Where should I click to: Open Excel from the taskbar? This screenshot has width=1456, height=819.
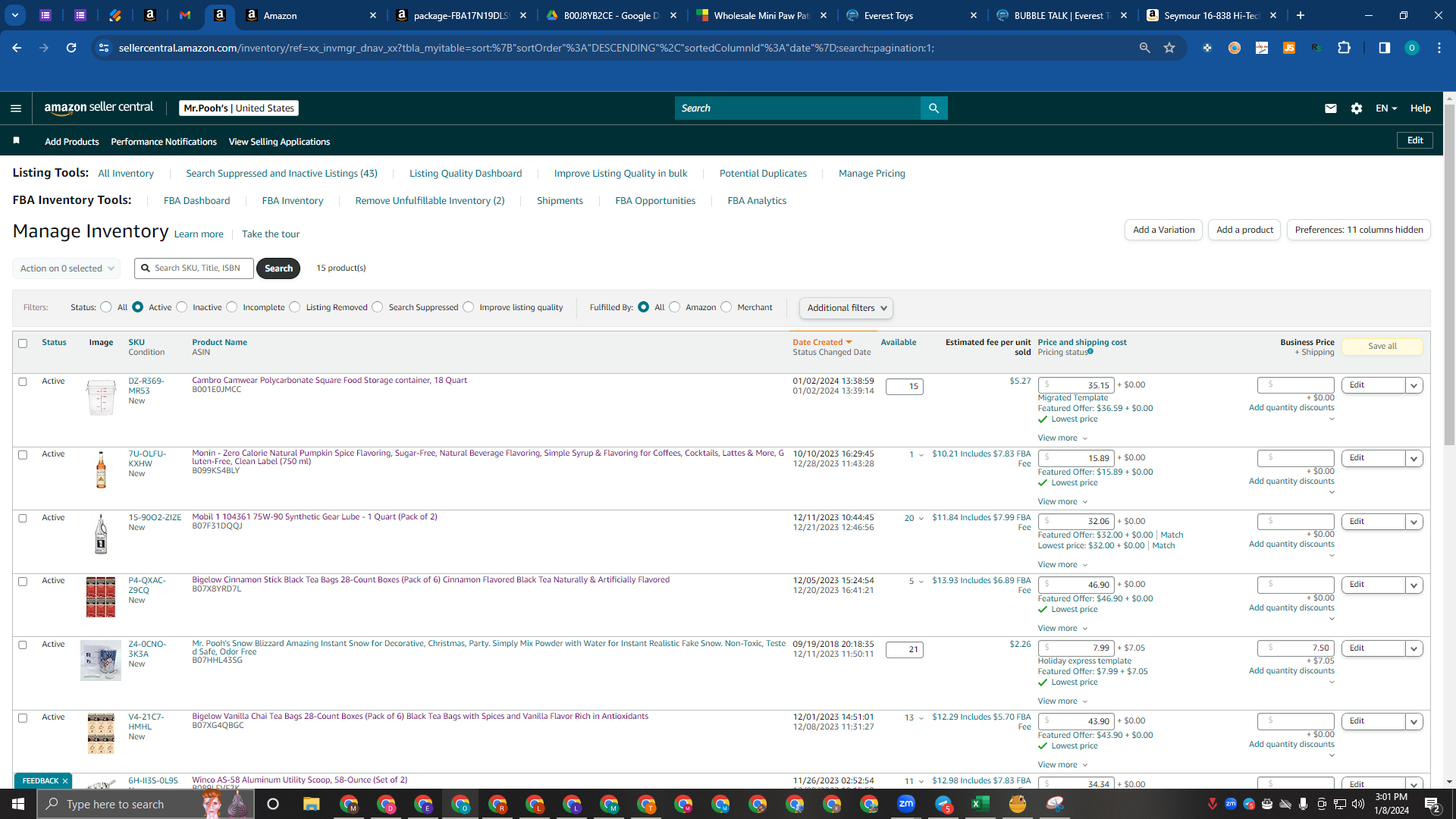980,804
